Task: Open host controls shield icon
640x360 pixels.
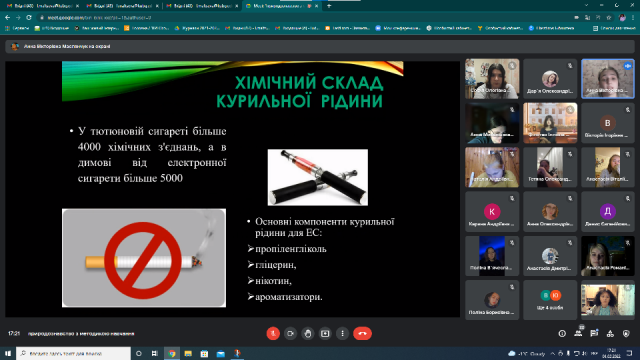Action: click(x=626, y=333)
